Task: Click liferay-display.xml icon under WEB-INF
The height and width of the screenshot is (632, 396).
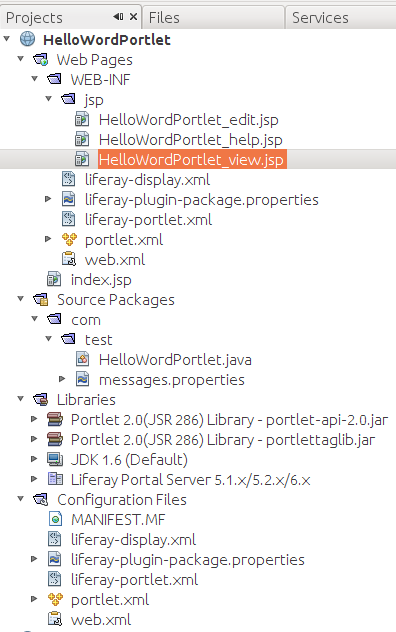Action: pyautogui.click(x=69, y=179)
